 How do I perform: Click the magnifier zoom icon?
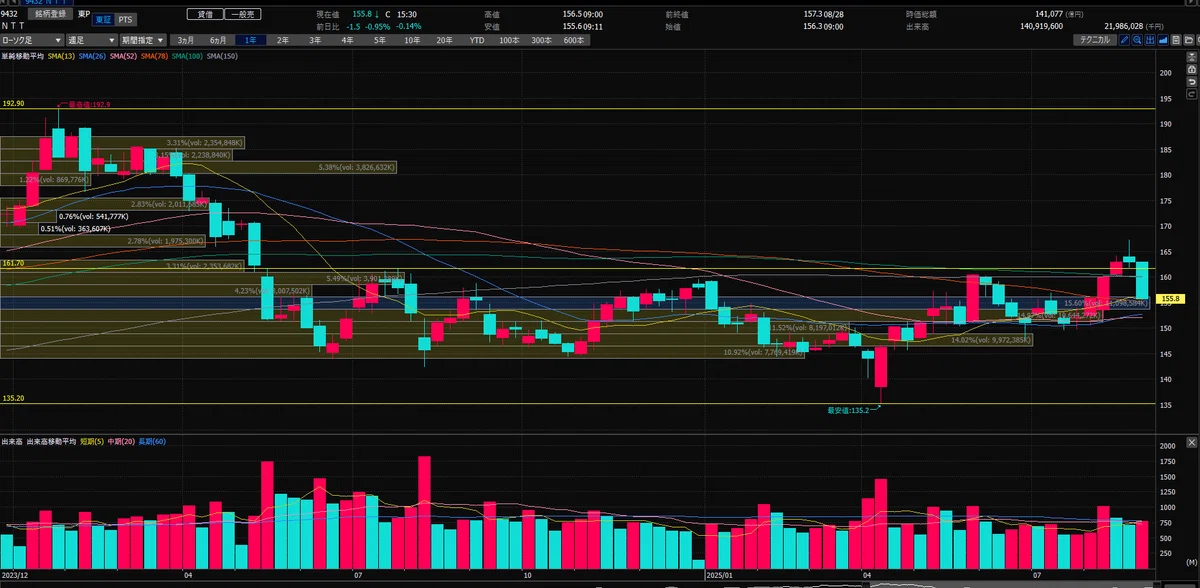(x=1137, y=40)
